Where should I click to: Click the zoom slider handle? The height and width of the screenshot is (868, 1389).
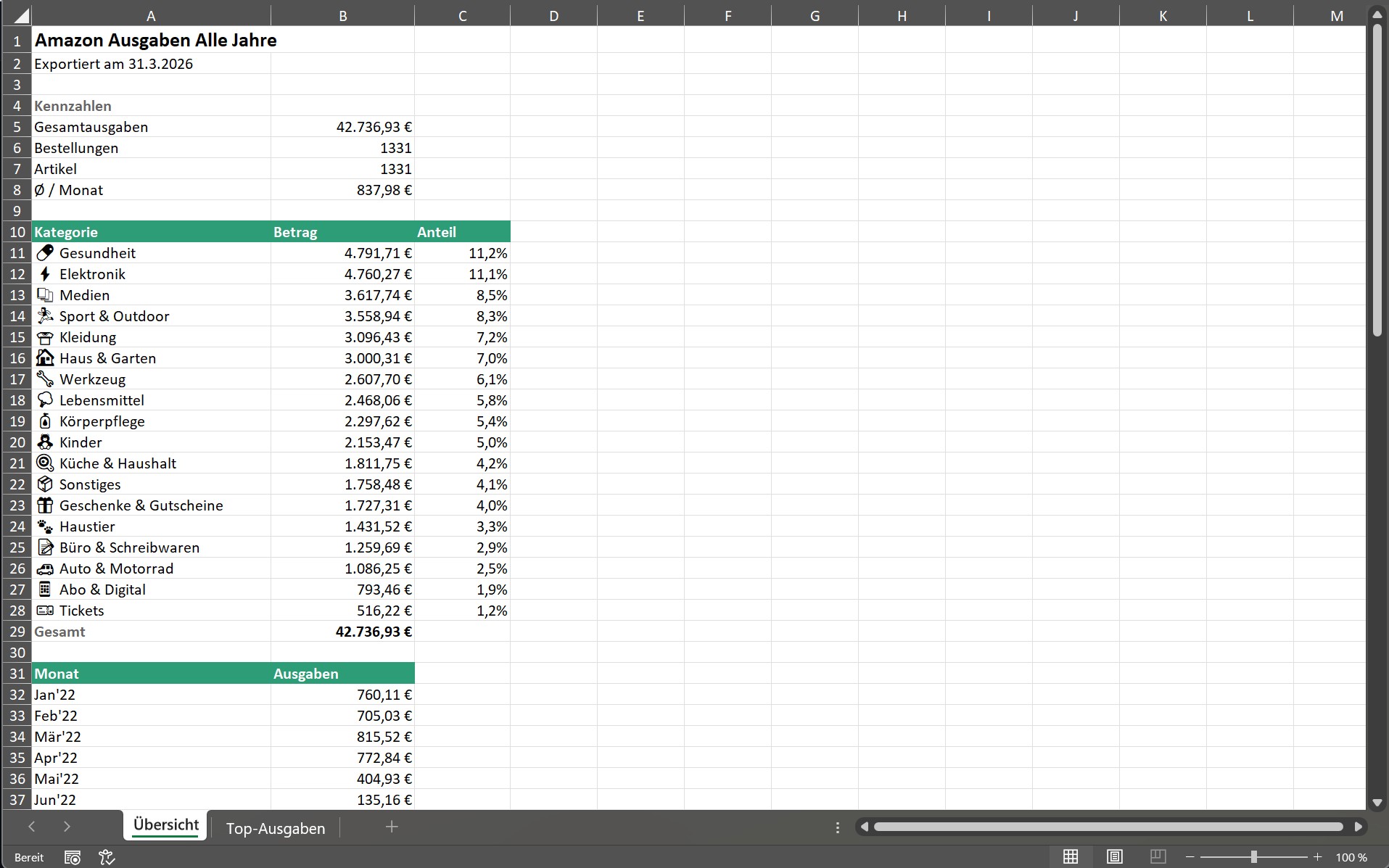[x=1253, y=857]
